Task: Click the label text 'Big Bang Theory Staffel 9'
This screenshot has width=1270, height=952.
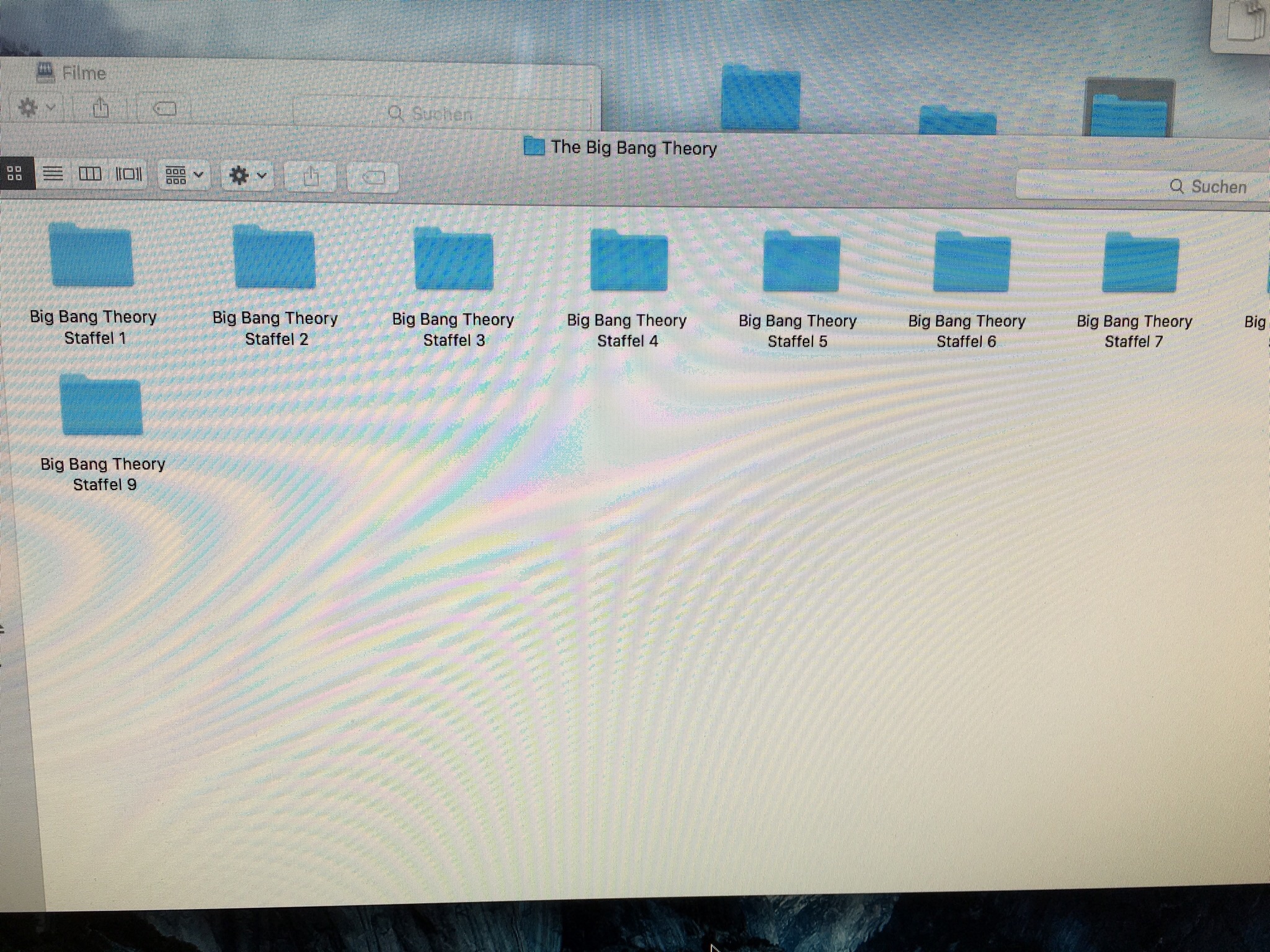Action: (104, 474)
